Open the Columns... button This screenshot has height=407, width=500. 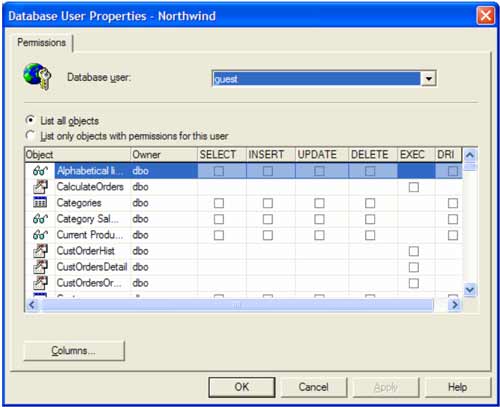[74, 351]
